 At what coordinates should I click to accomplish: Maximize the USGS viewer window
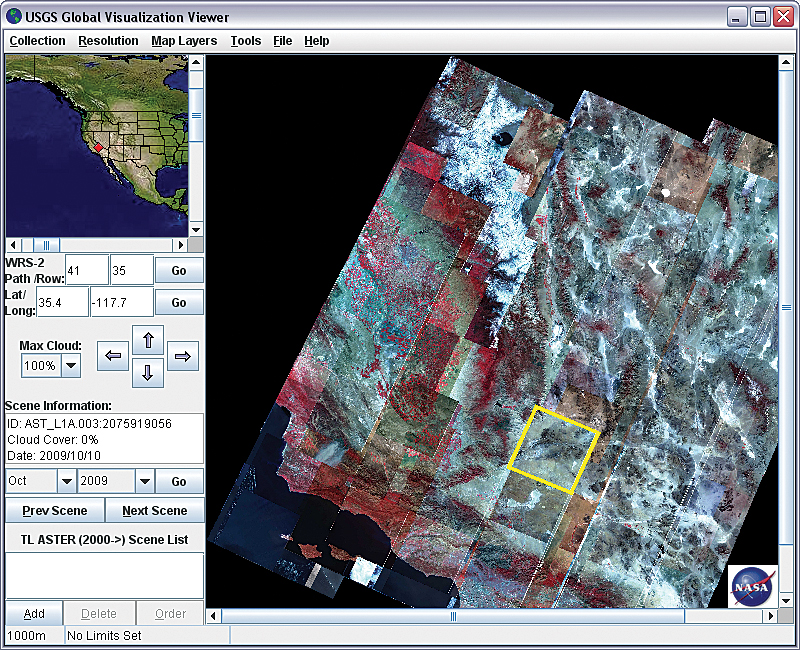coord(760,17)
